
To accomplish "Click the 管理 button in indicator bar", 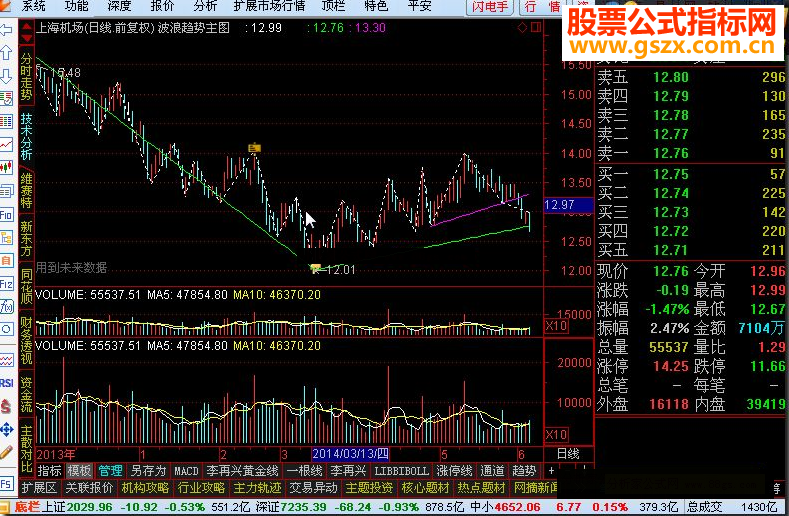I will [x=111, y=471].
